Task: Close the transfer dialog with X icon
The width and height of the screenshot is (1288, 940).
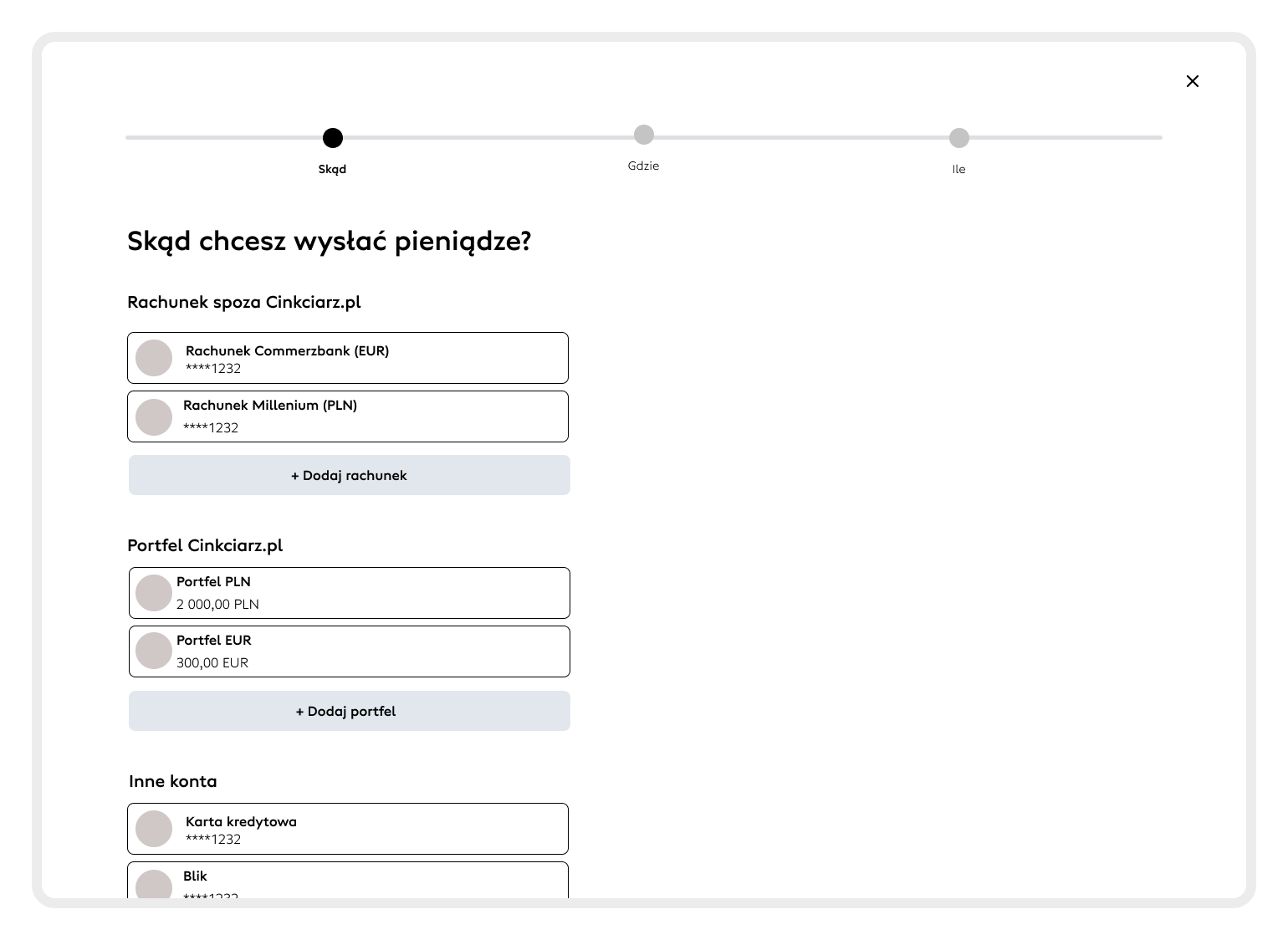Action: tap(1193, 81)
